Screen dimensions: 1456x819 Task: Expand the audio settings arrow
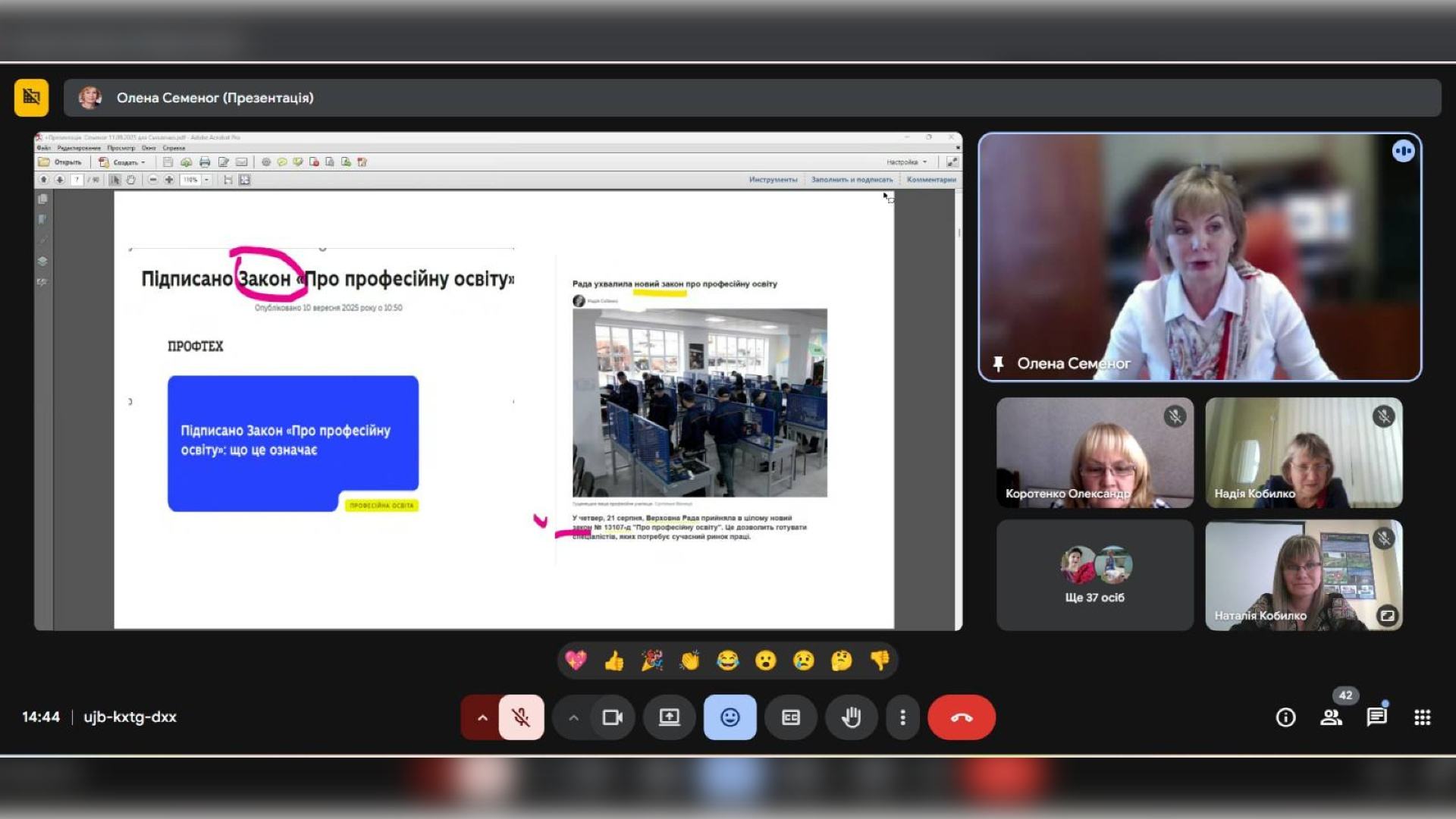pos(482,717)
